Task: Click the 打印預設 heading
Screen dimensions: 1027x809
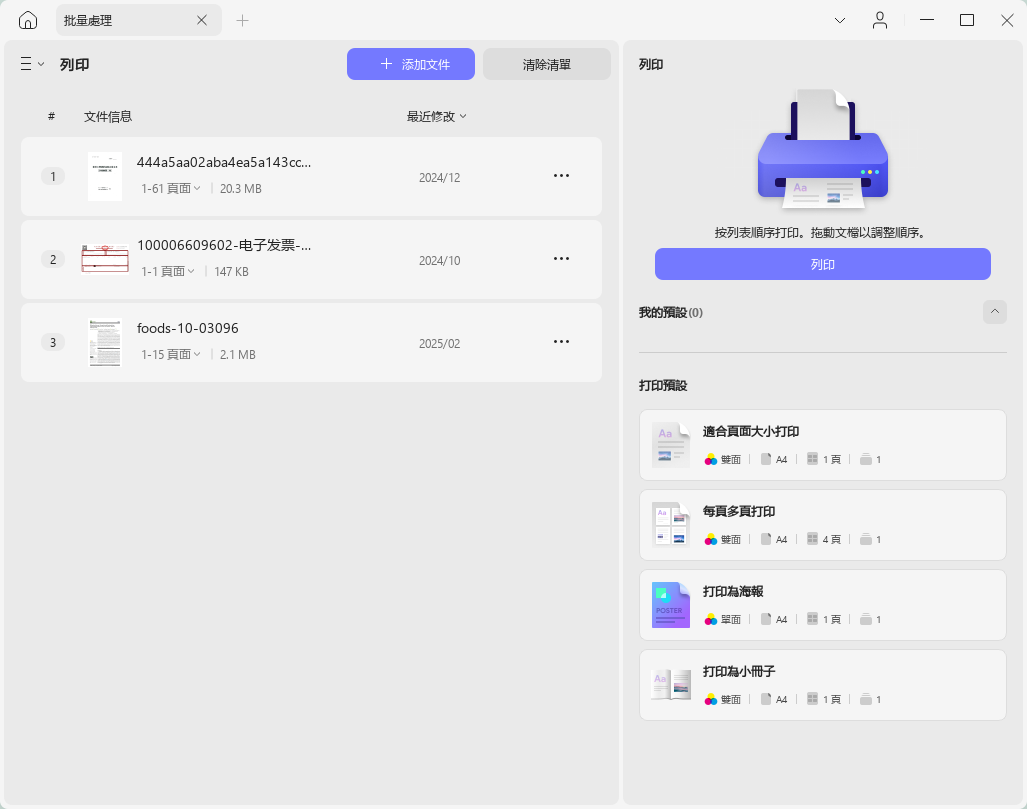Action: (x=663, y=385)
